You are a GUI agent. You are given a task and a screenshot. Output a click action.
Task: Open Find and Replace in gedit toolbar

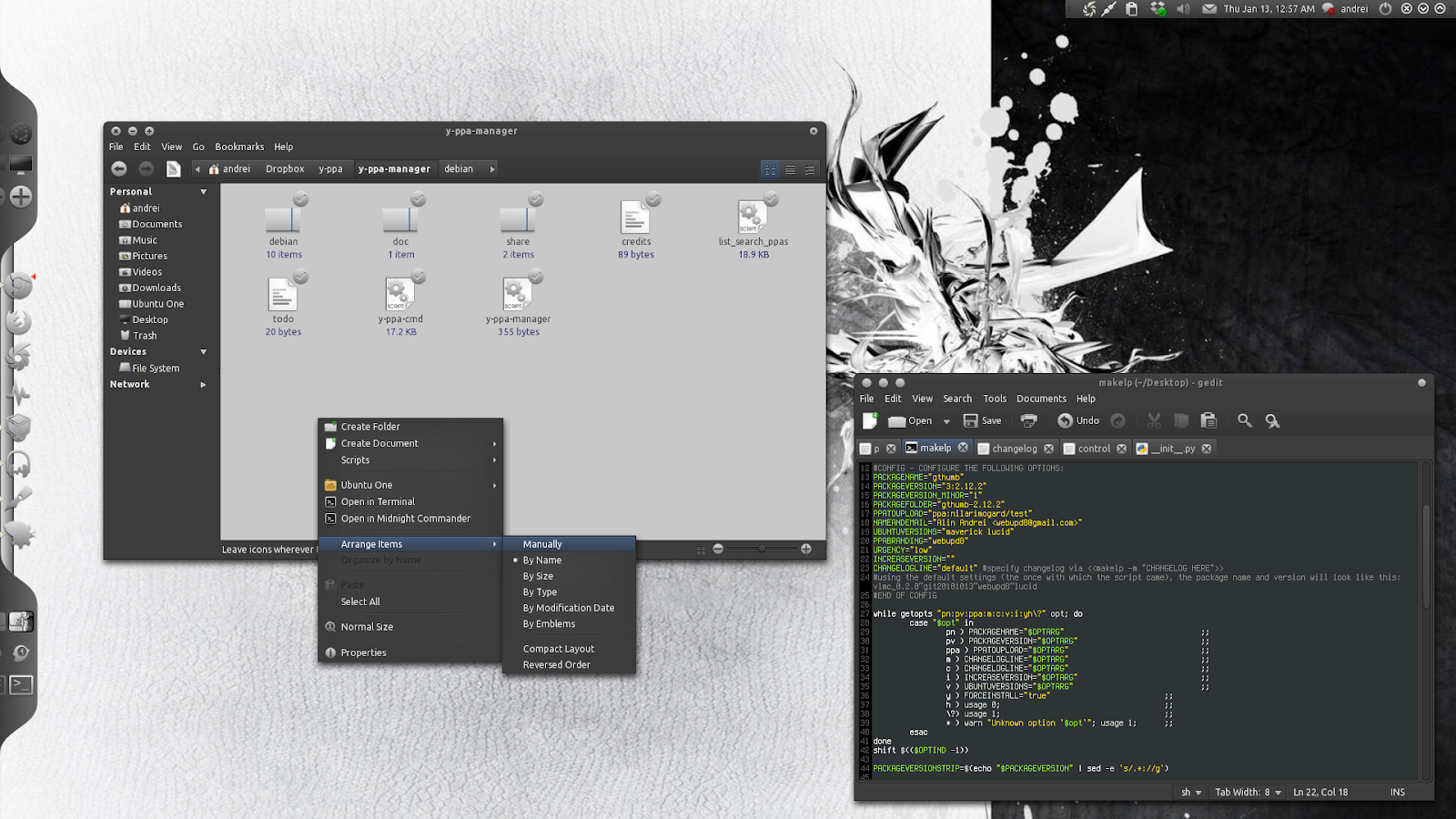[1272, 420]
